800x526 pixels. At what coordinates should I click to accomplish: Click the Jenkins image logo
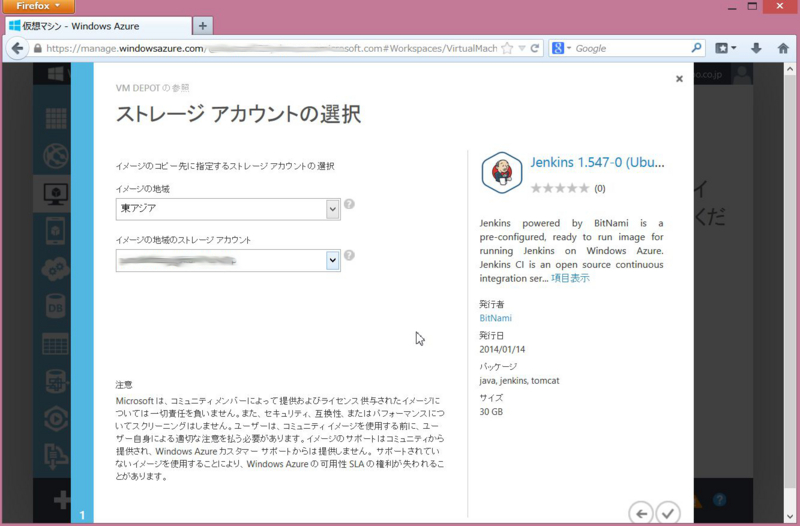502,172
